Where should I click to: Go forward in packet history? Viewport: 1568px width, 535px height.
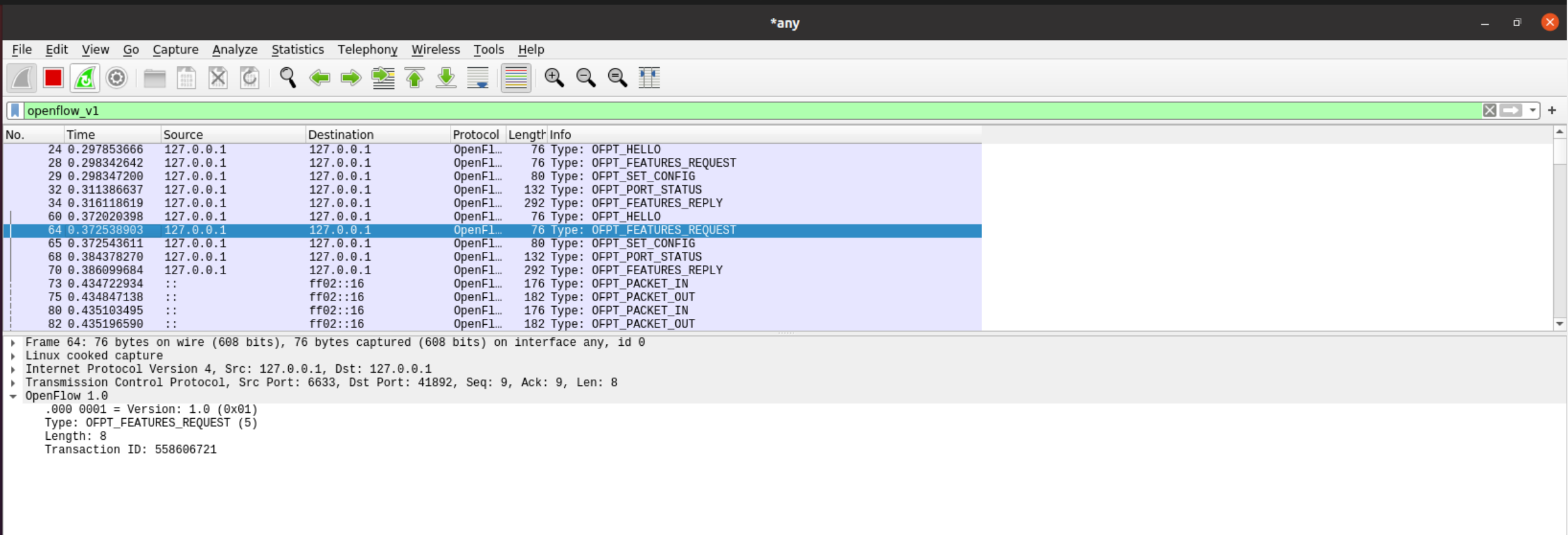[351, 78]
